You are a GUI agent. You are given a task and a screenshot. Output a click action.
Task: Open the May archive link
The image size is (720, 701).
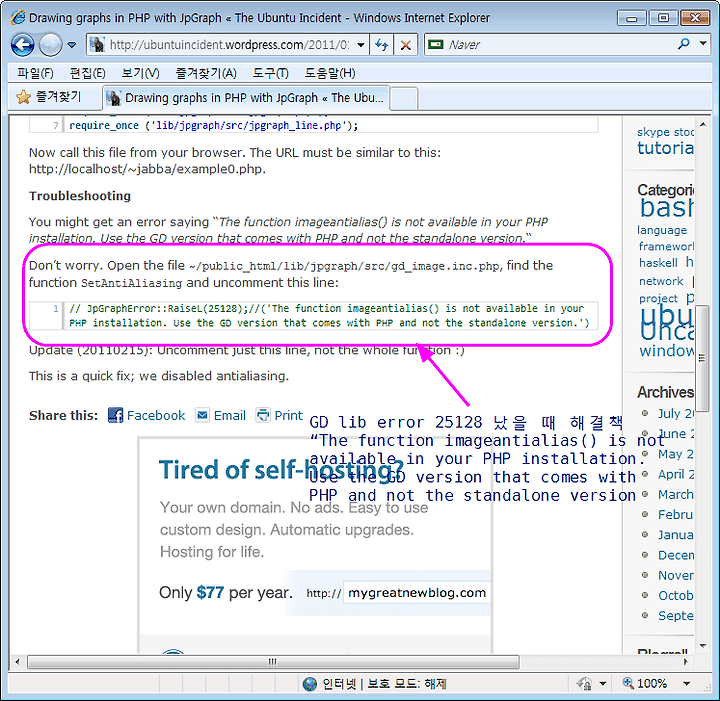675,454
